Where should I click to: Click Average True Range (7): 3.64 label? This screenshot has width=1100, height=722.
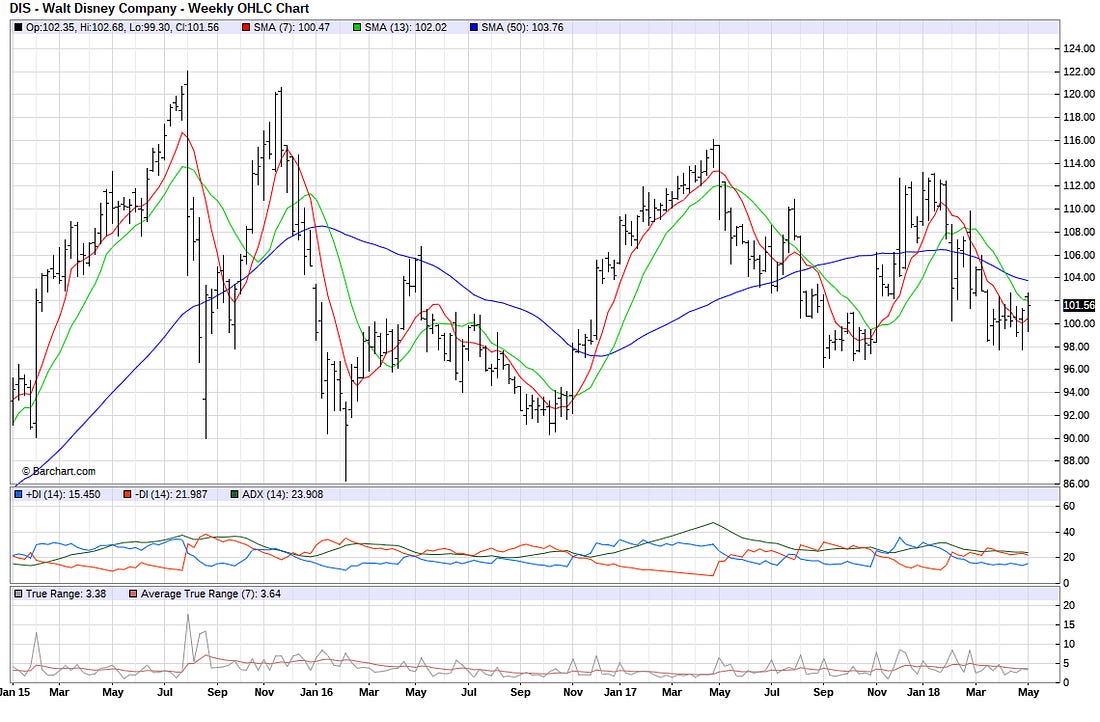[x=211, y=594]
